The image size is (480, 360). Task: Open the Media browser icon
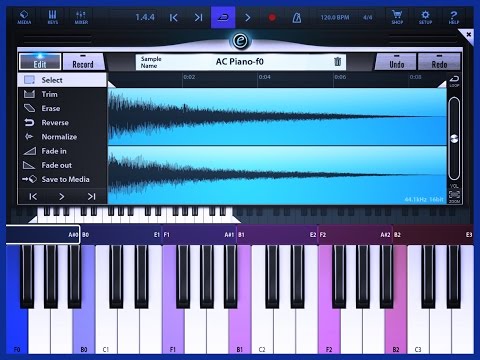[x=24, y=17]
